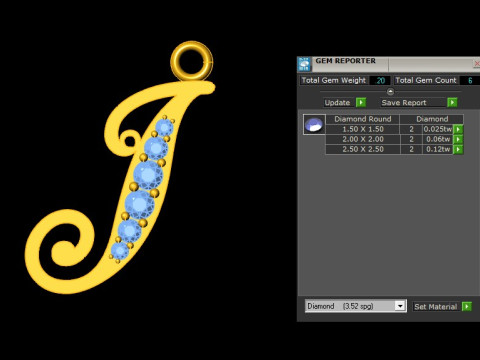Click the Total Gem Weight label
480x360 pixels.
pyautogui.click(x=334, y=80)
